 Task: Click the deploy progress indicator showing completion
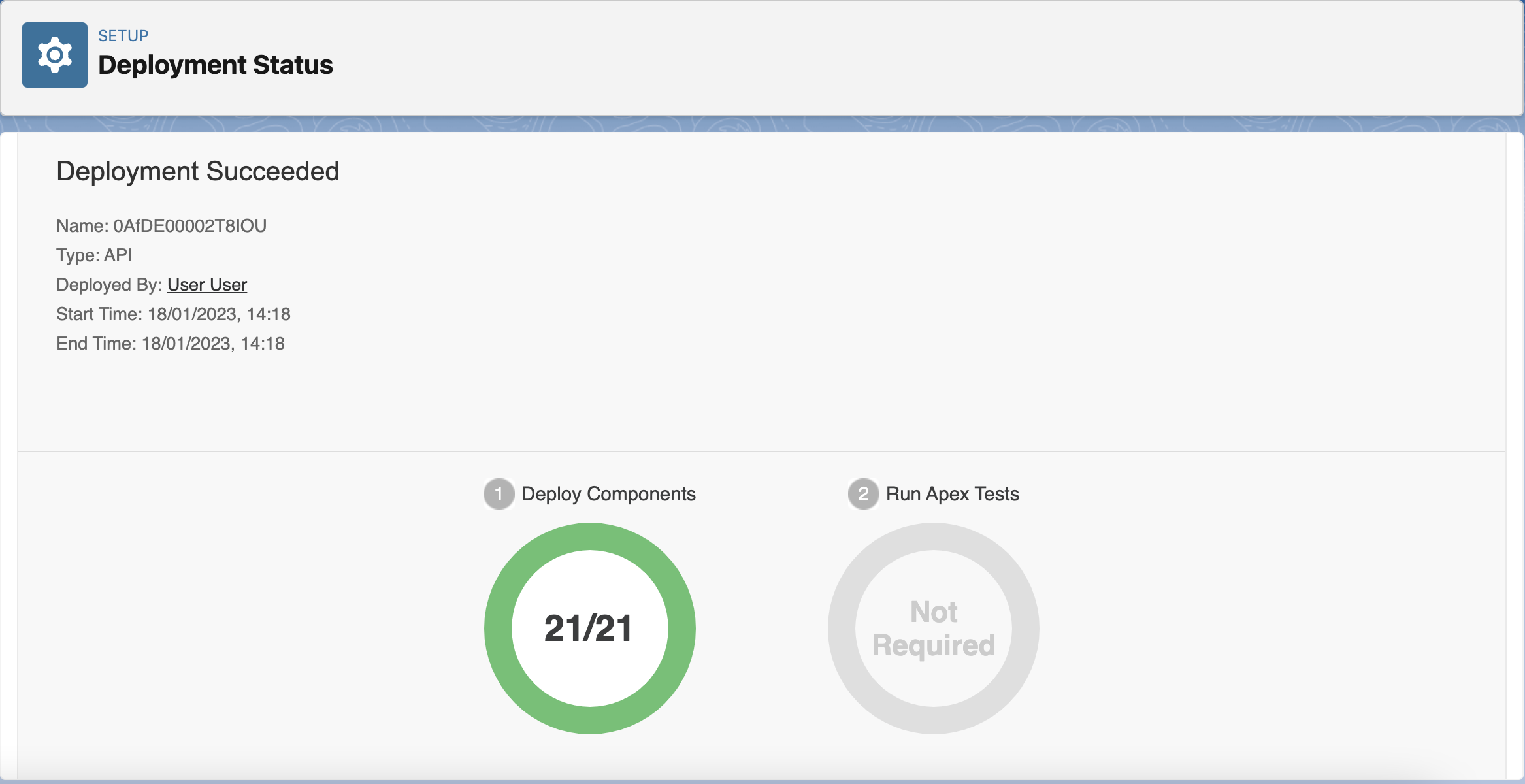pyautogui.click(x=589, y=627)
